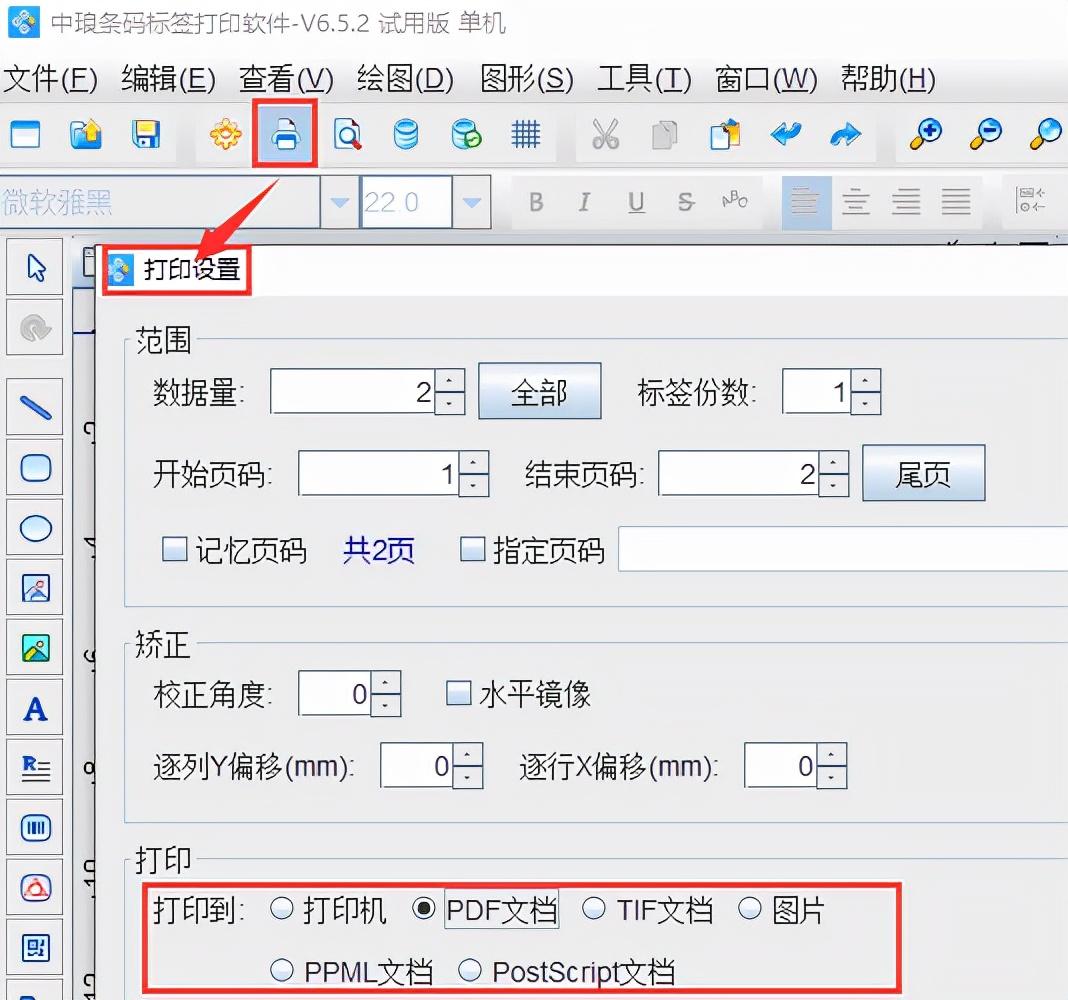Screen dimensions: 1068x1000
Task: Open the 查看(V) menu
Action: 286,79
